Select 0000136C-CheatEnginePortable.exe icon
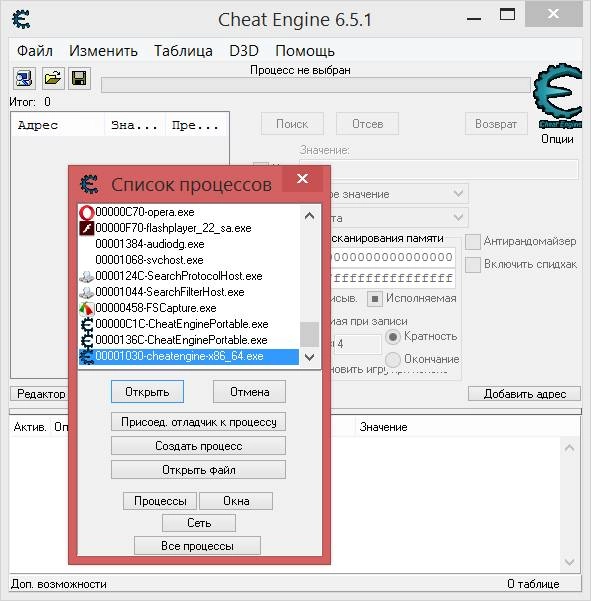This screenshot has width=591, height=601. click(x=87, y=340)
